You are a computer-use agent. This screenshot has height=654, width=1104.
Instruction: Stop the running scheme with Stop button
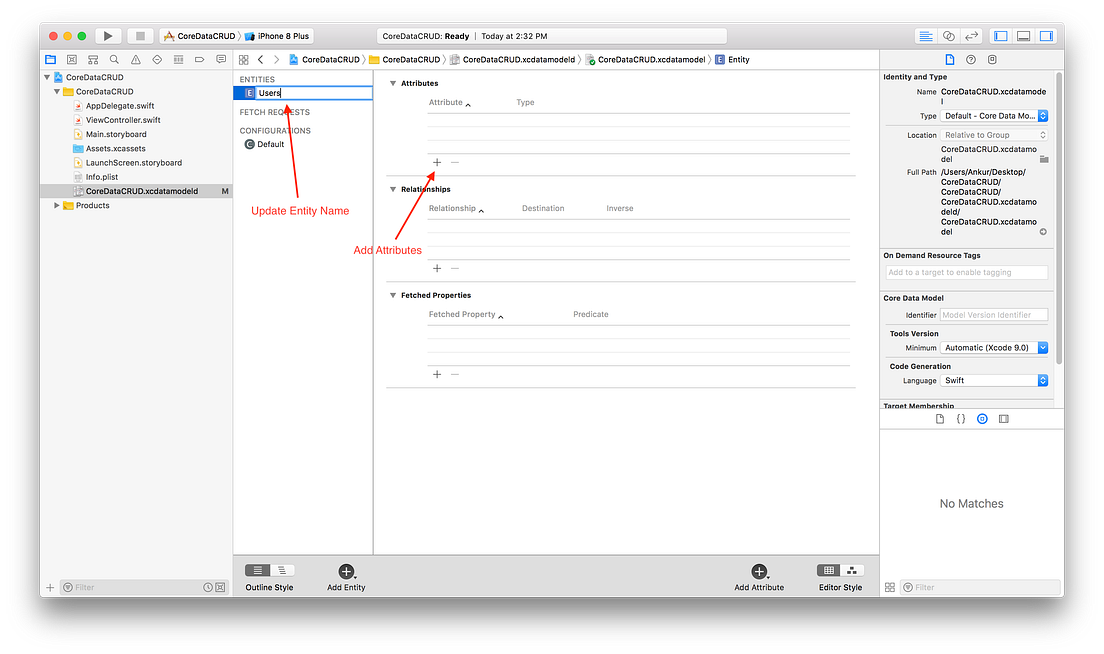(139, 34)
